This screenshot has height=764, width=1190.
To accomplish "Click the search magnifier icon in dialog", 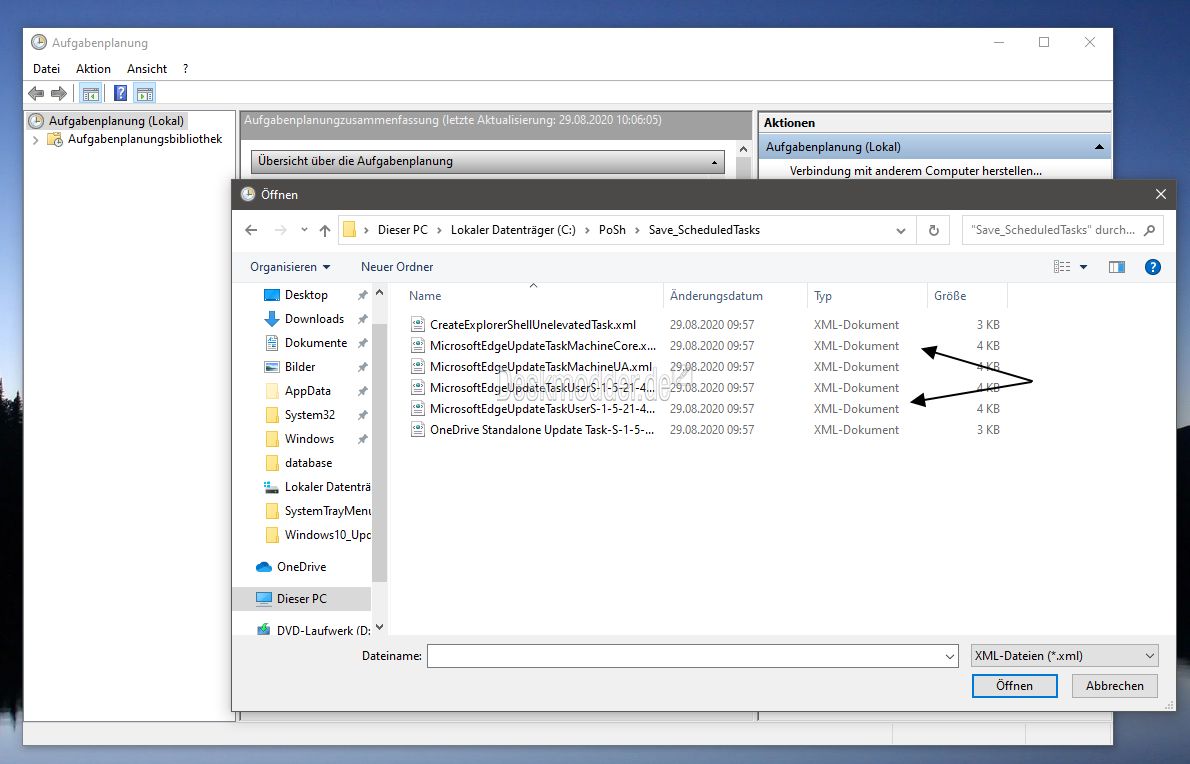I will tap(1149, 230).
